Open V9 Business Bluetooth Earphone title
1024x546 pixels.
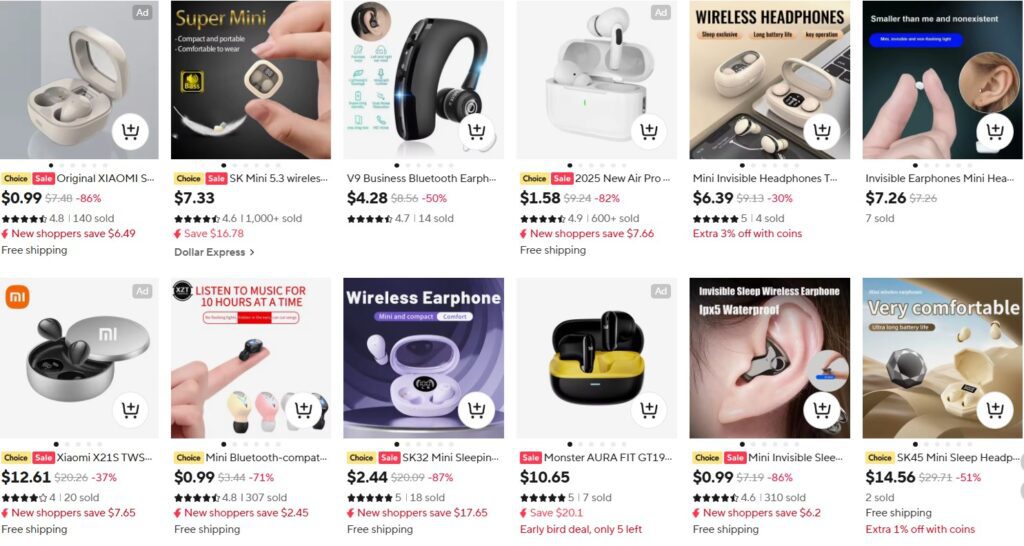click(x=421, y=178)
